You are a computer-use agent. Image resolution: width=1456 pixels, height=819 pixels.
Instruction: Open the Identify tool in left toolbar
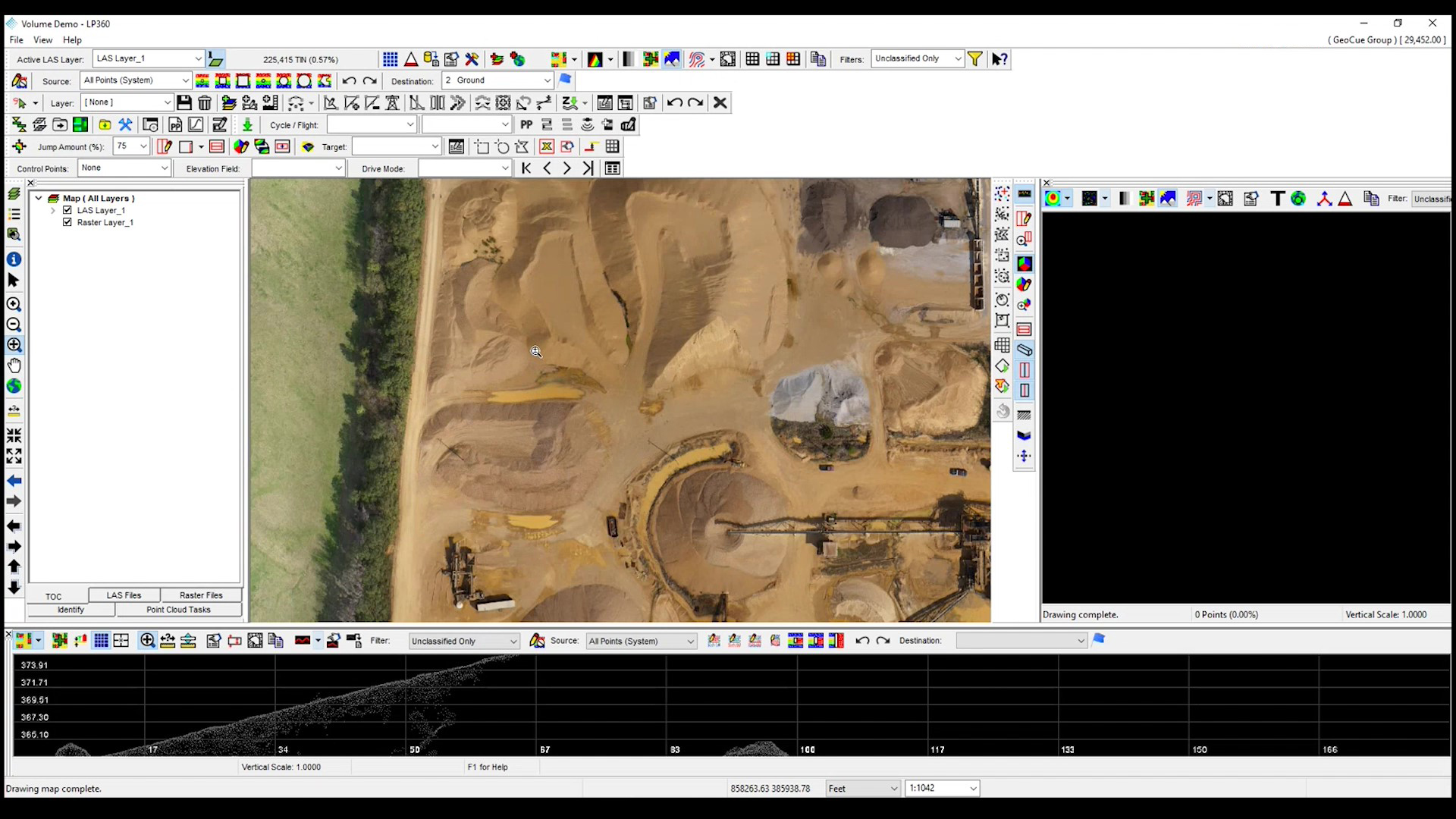pyautogui.click(x=14, y=259)
